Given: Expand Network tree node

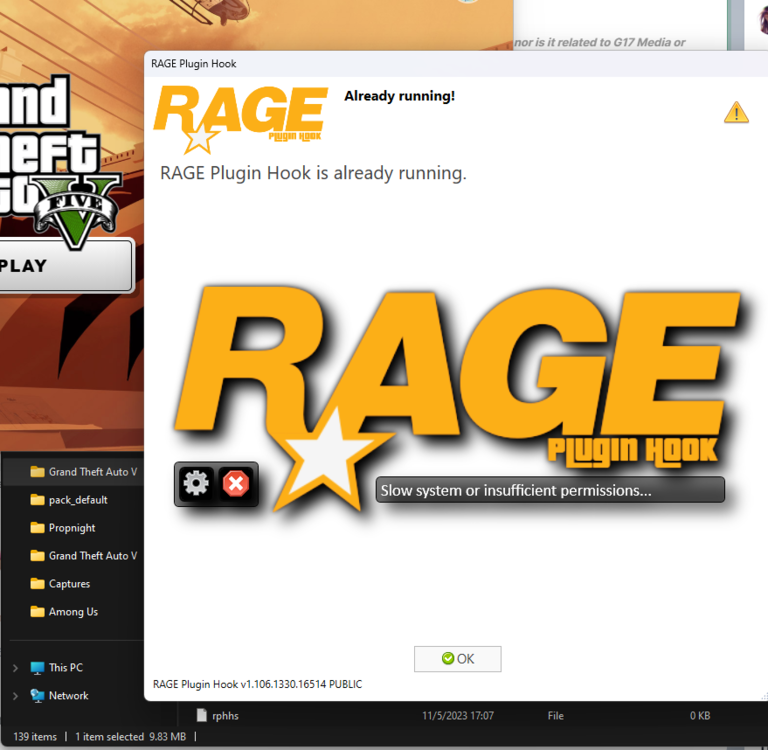Looking at the screenshot, I should tap(15, 696).
